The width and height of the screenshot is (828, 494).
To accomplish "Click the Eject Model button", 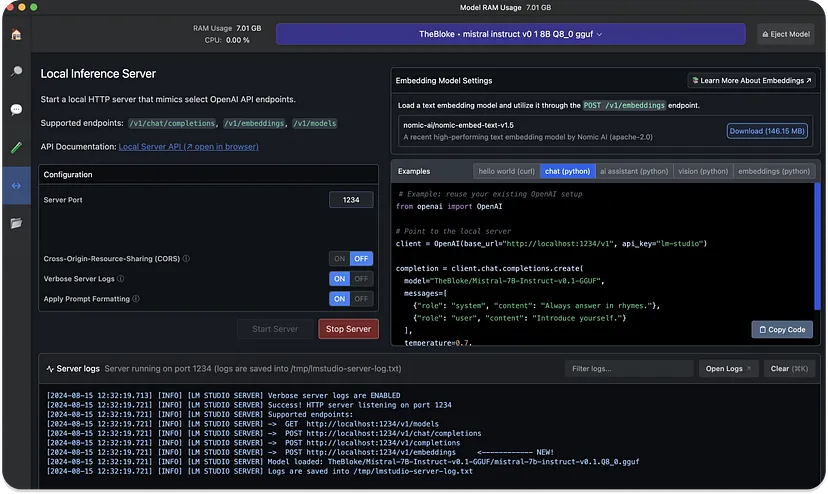I will click(x=786, y=34).
